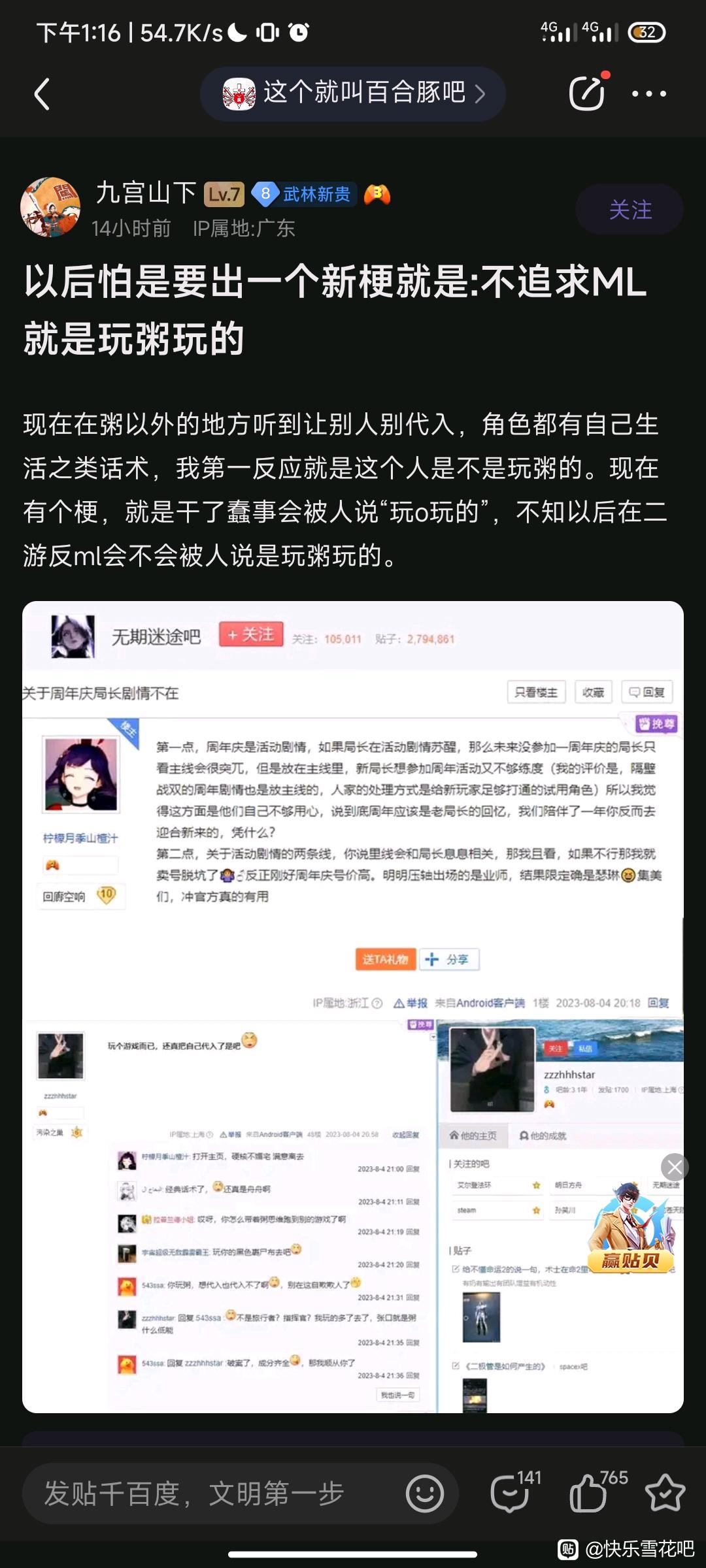Follow user 九宫山下 with 关注 button

coord(630,210)
